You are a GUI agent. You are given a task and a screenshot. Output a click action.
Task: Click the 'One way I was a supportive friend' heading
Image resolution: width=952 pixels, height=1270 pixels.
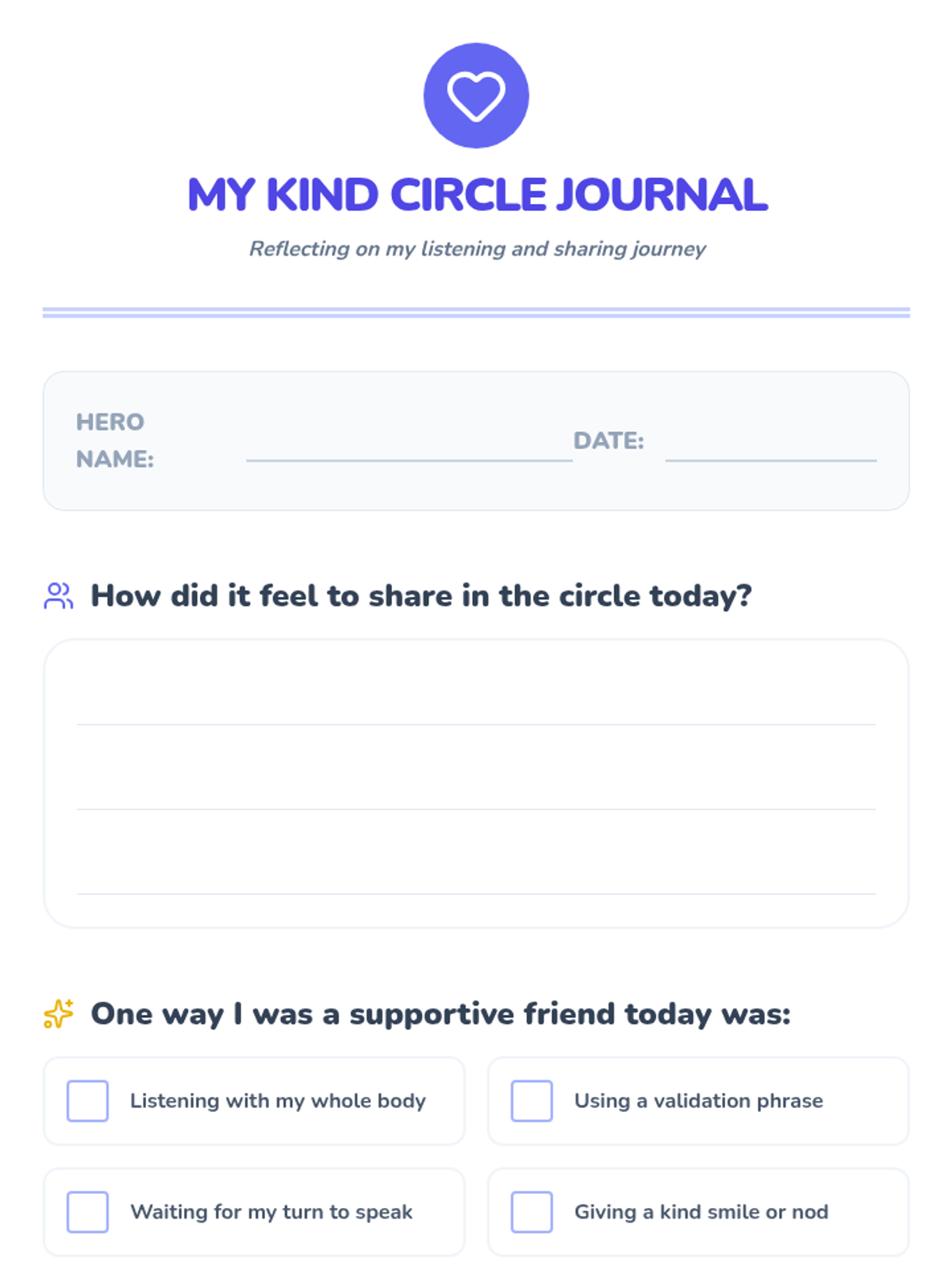click(x=440, y=1014)
